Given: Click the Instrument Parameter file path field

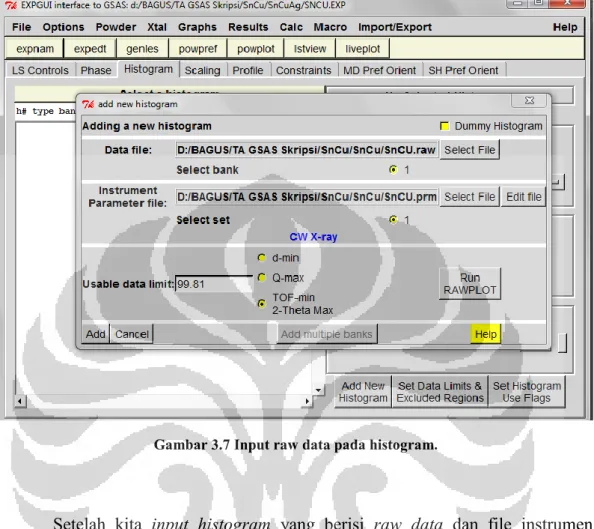Looking at the screenshot, I should (x=307, y=197).
